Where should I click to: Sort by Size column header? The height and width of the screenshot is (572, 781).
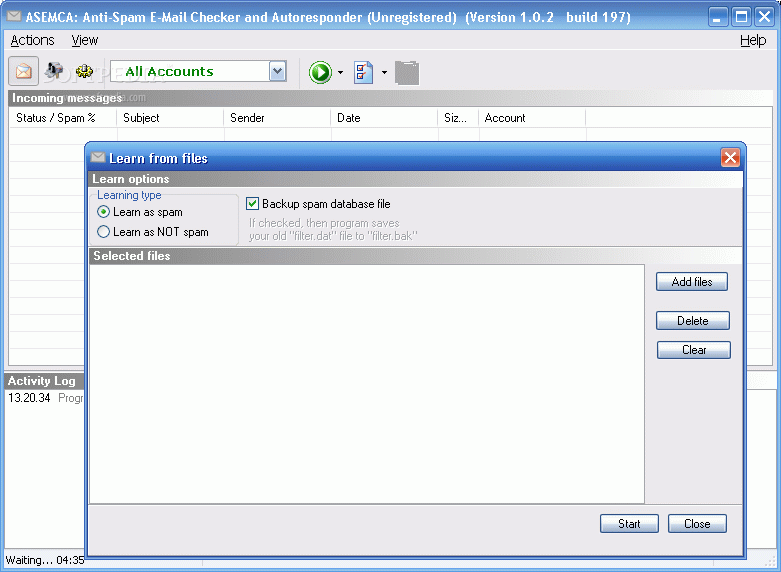[x=458, y=118]
